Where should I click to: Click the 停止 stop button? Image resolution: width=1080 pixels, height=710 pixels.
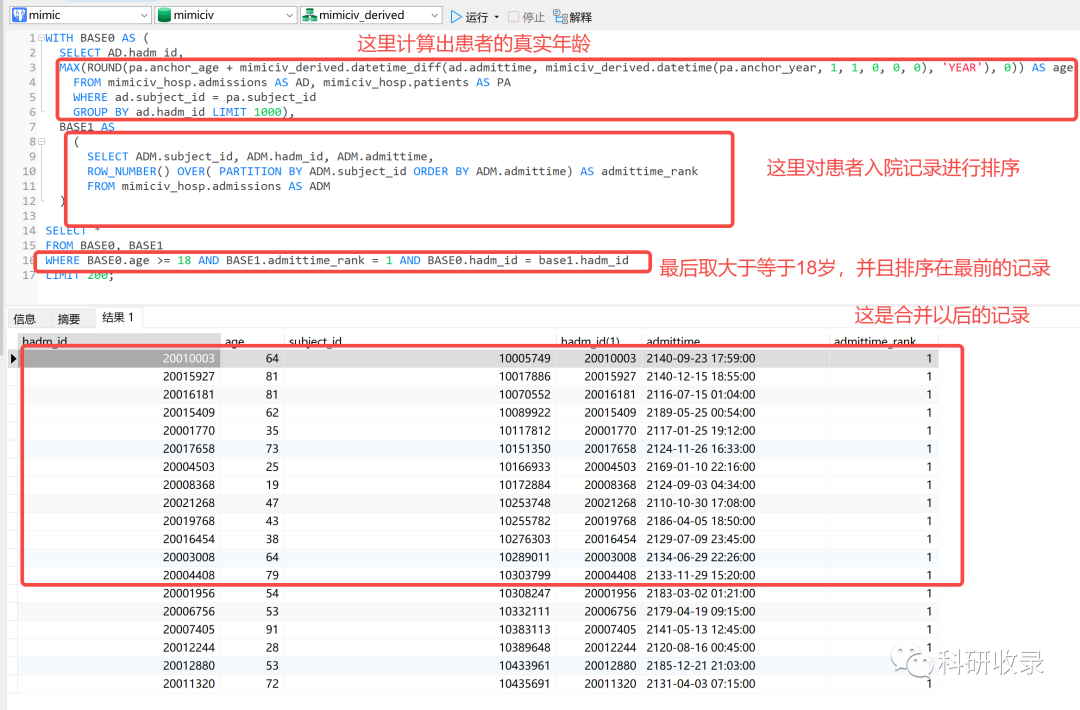tap(526, 17)
